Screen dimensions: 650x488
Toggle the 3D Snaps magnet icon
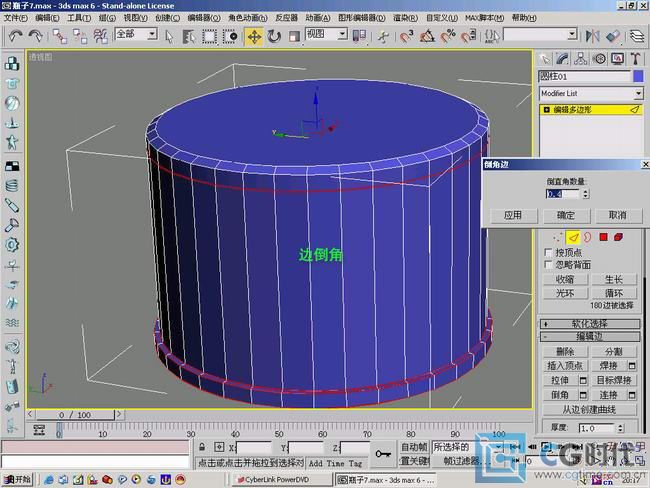click(407, 36)
